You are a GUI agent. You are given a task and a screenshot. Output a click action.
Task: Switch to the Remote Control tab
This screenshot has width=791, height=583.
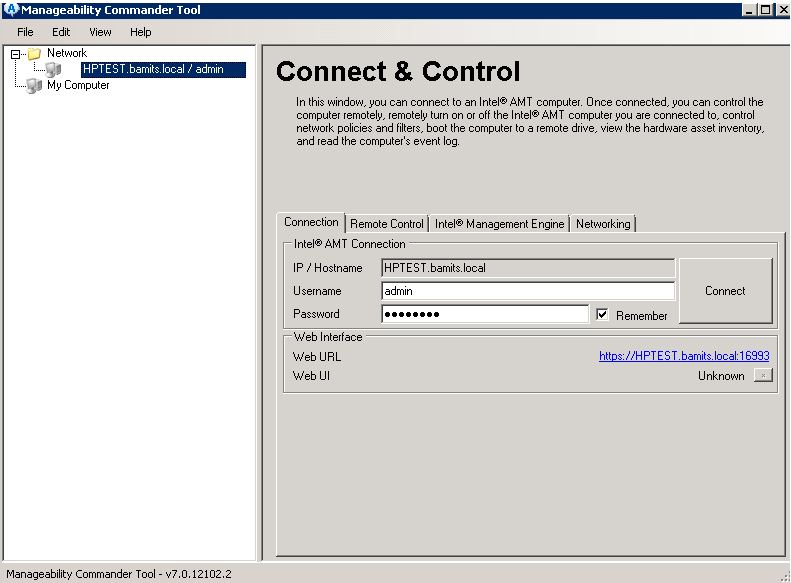[386, 224]
